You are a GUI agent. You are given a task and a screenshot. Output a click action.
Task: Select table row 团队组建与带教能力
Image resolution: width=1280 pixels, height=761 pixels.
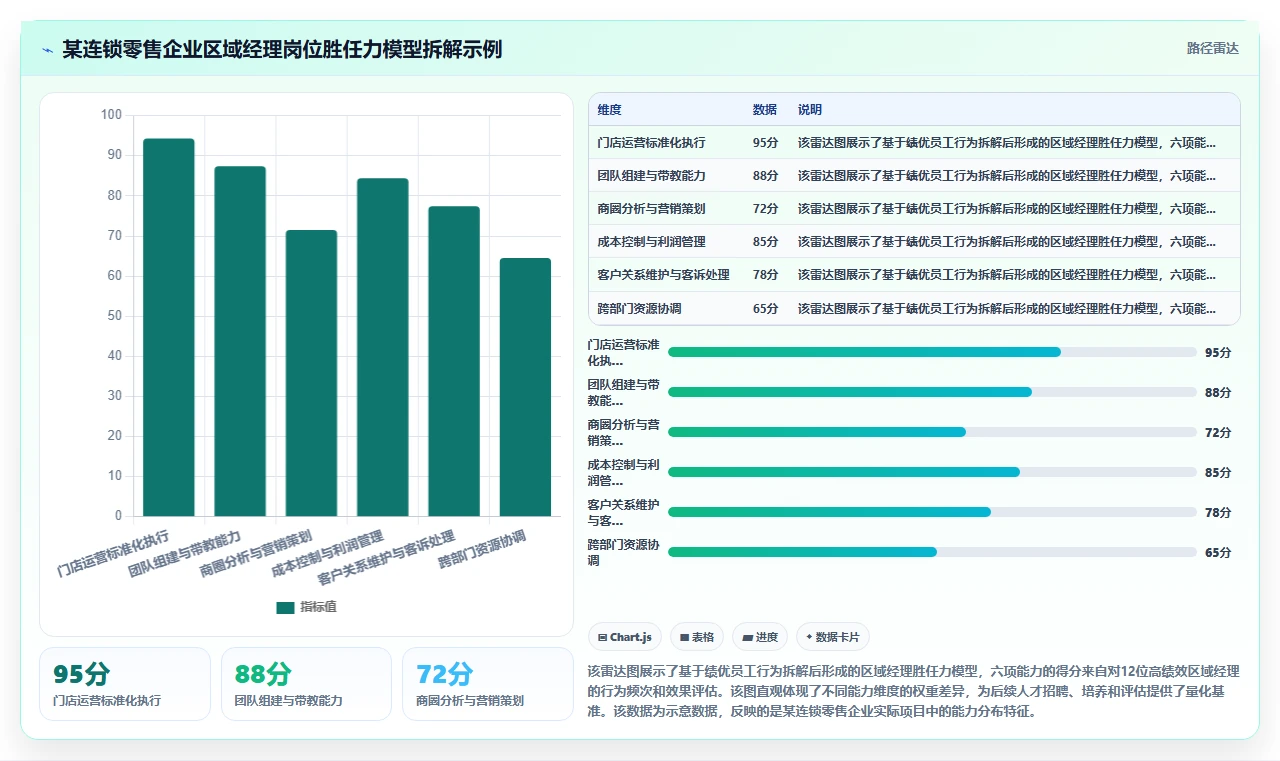pos(914,176)
